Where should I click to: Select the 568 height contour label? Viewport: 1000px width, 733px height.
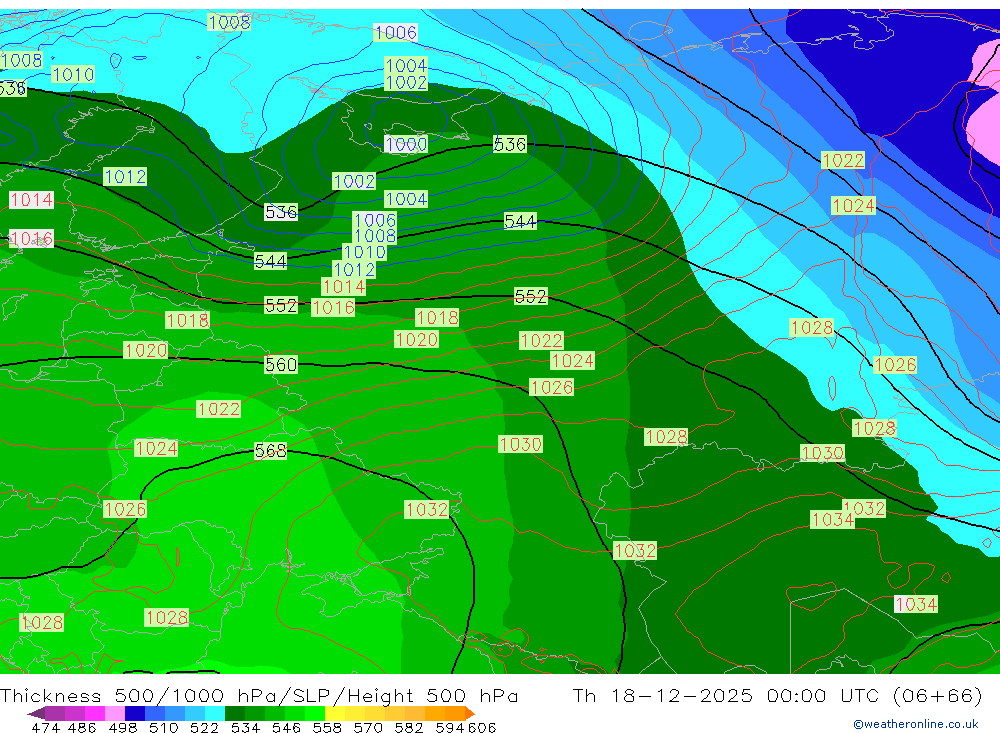pyautogui.click(x=270, y=450)
